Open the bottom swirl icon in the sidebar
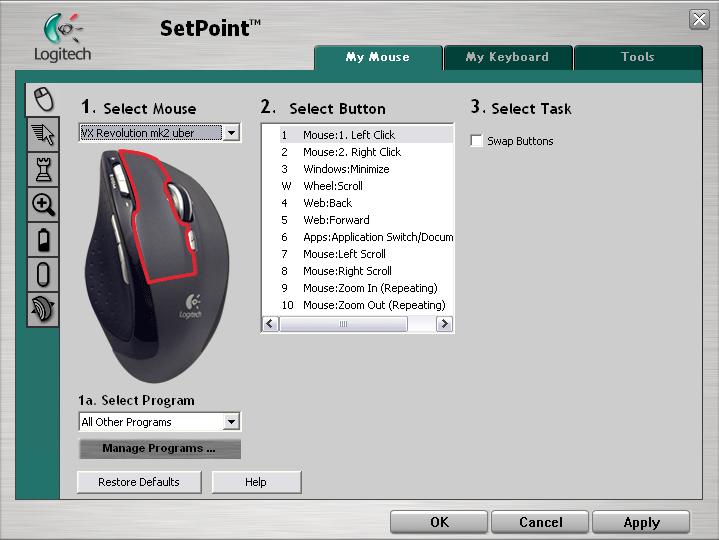Viewport: 719px width, 540px height. point(43,309)
